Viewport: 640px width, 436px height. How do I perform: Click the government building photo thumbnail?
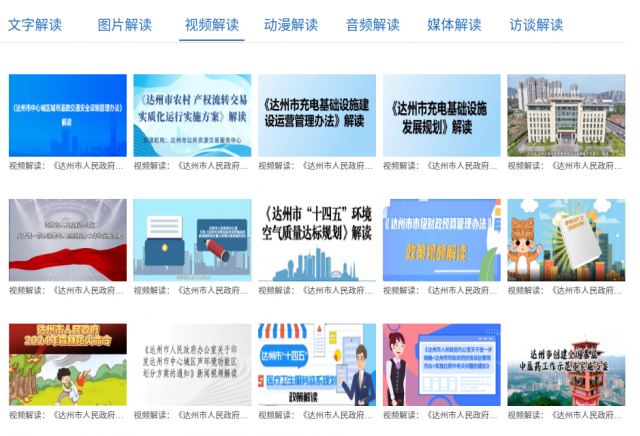pos(566,115)
